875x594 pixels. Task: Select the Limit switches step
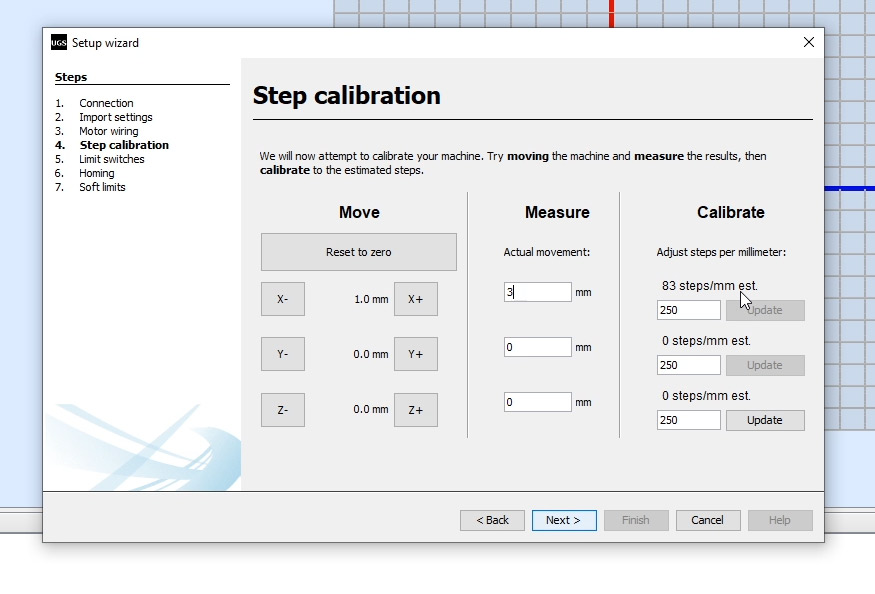coord(111,159)
